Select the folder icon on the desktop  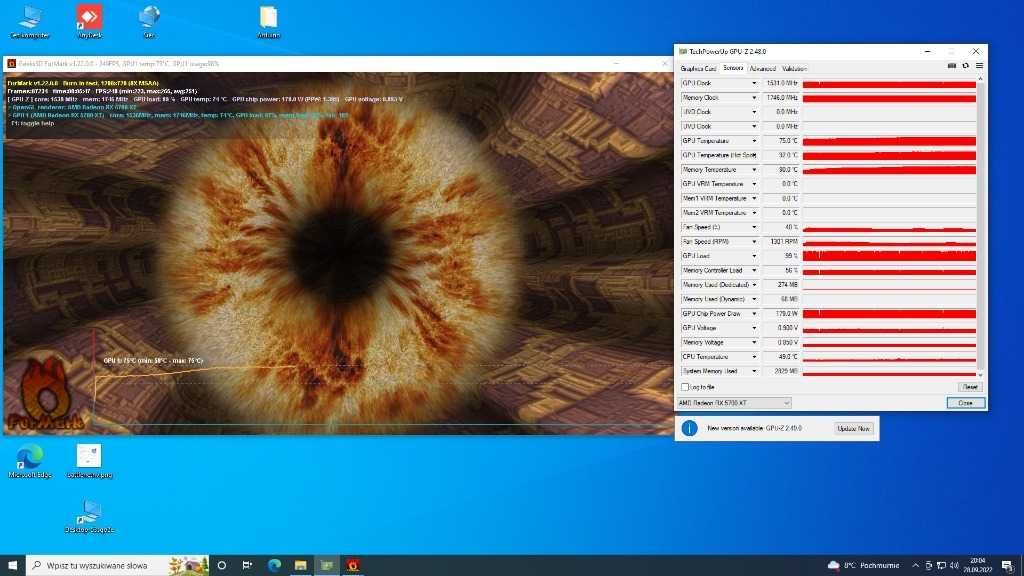(x=268, y=22)
